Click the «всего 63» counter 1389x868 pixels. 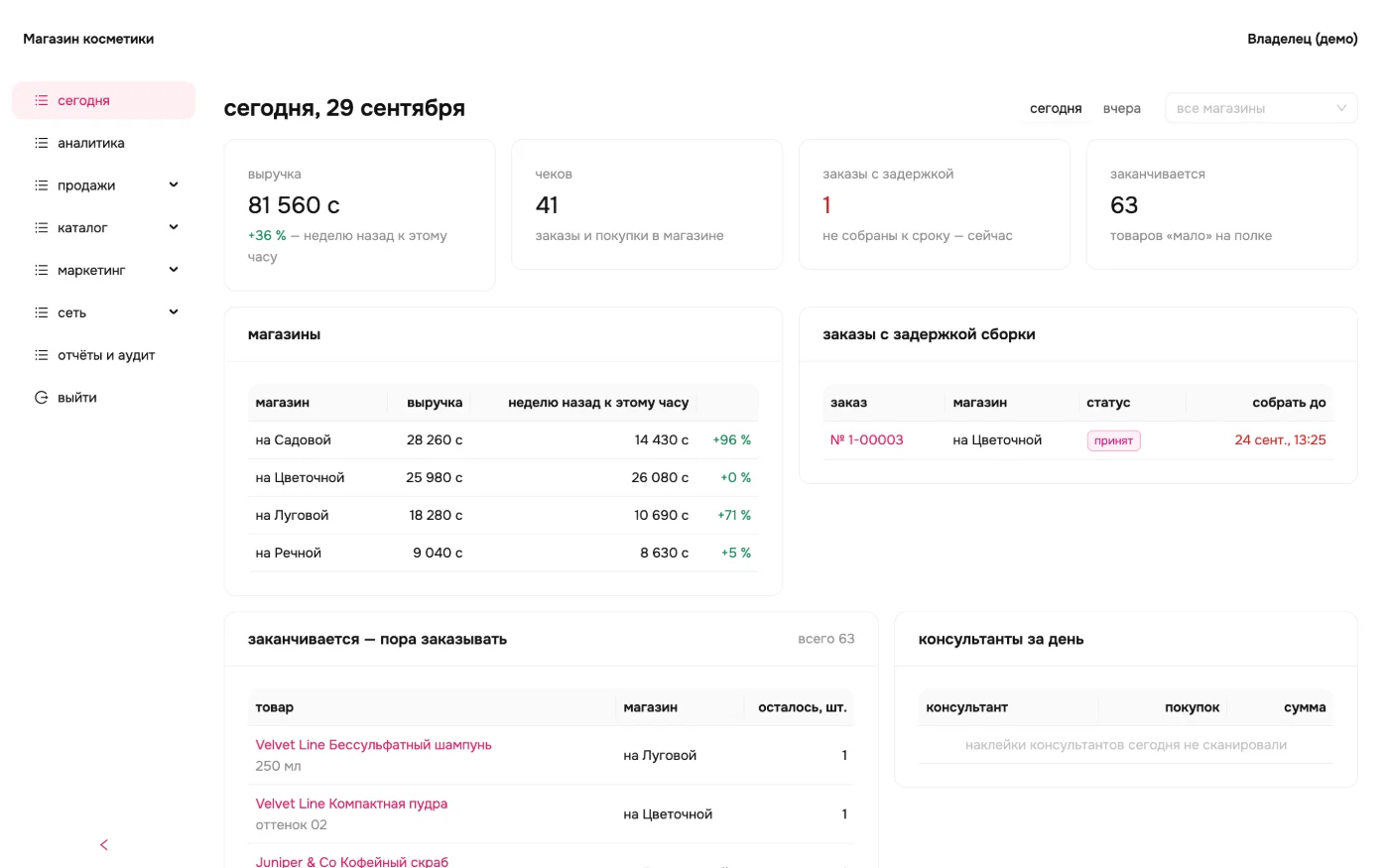826,639
